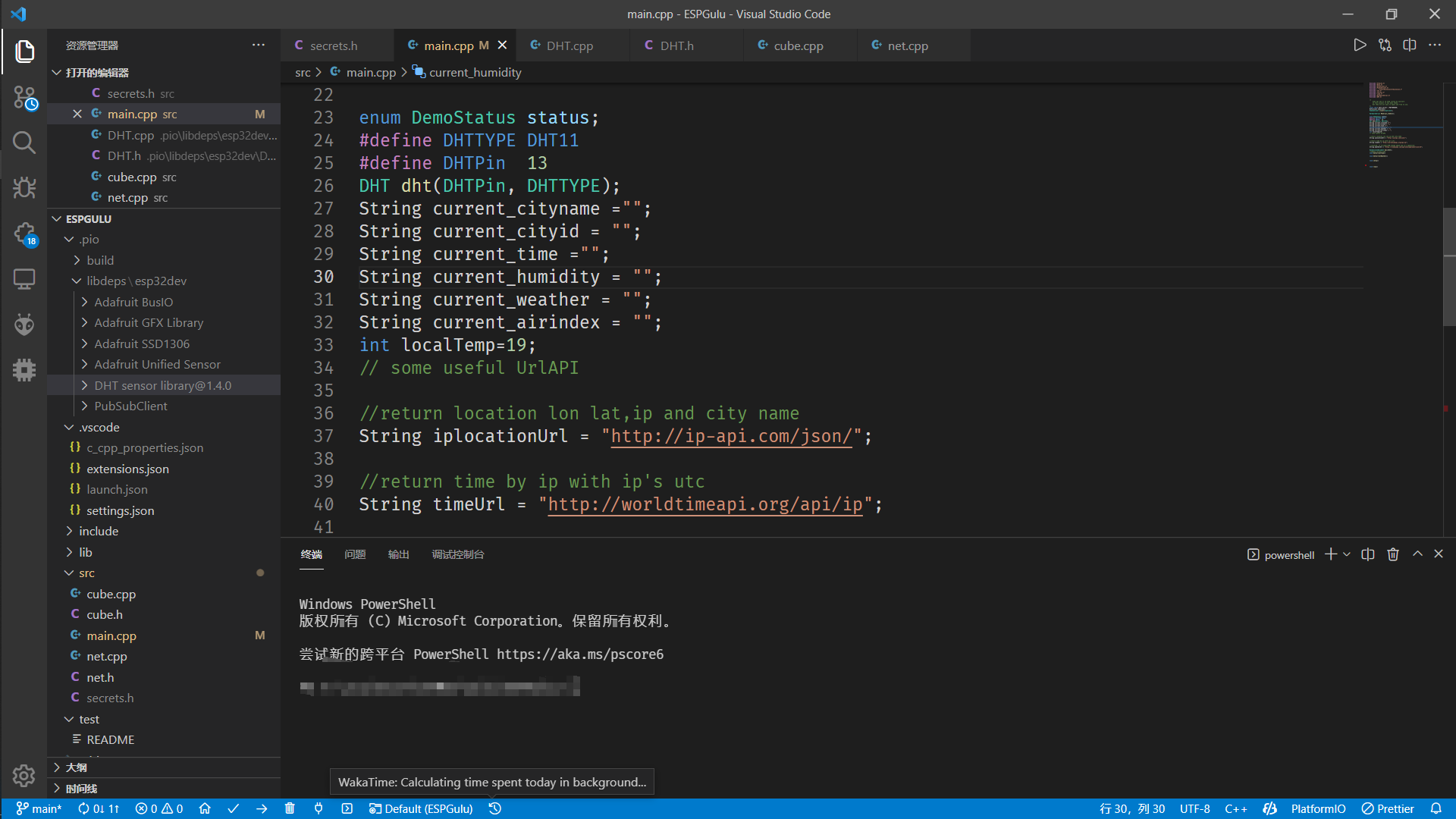Open the PlatformIO alien icon
The image size is (1456, 819).
click(24, 325)
